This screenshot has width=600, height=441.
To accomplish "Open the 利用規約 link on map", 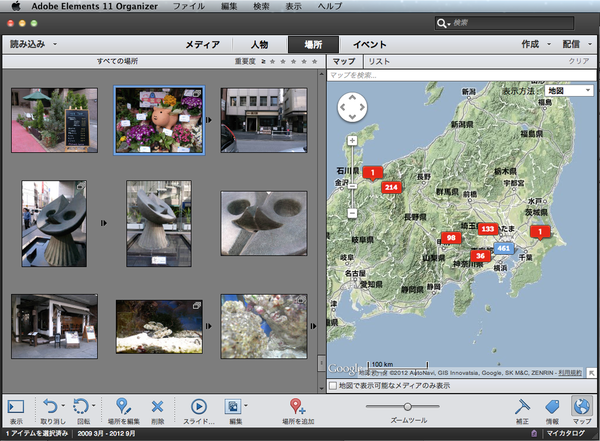I will (x=570, y=372).
